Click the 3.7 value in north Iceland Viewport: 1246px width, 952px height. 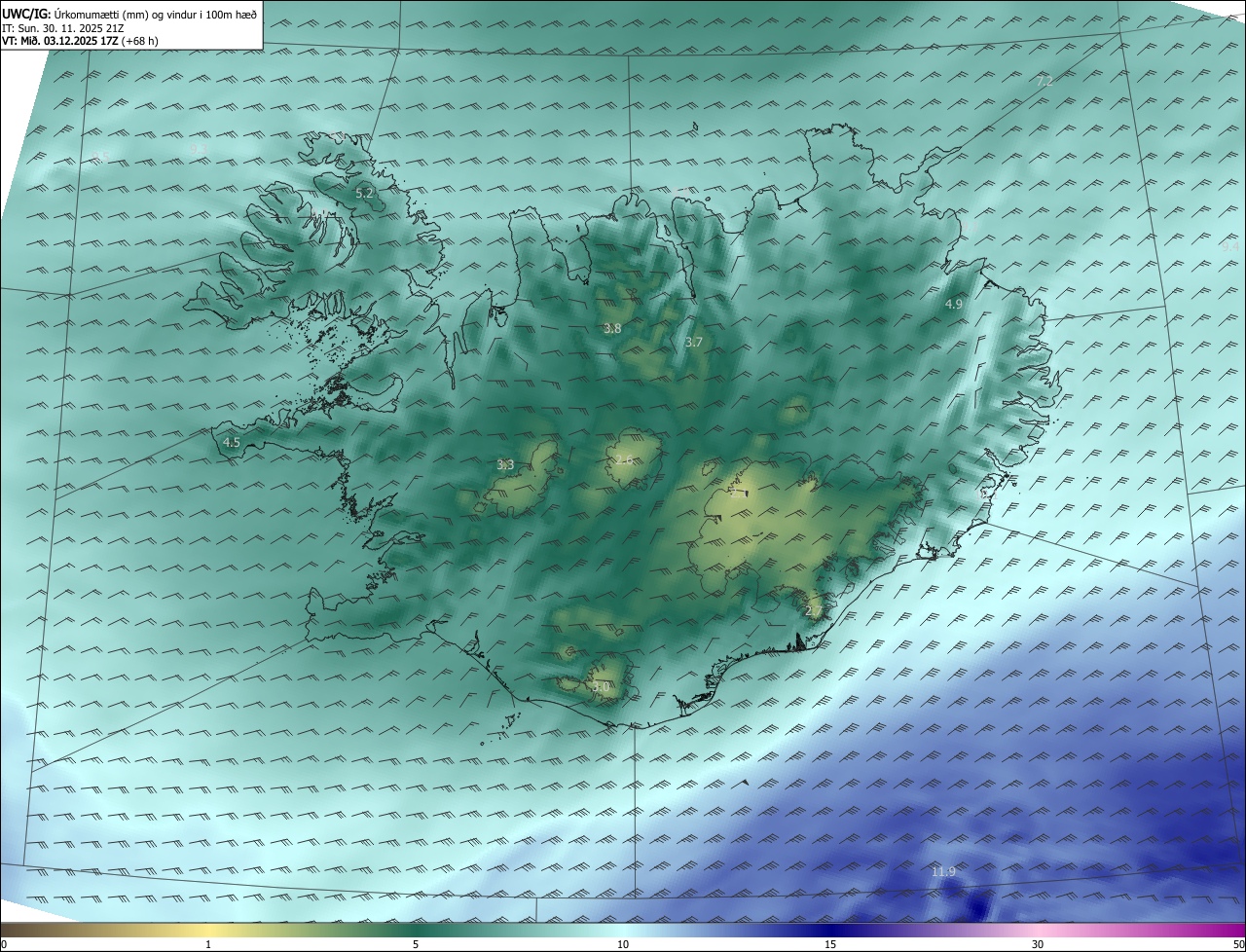(x=693, y=343)
